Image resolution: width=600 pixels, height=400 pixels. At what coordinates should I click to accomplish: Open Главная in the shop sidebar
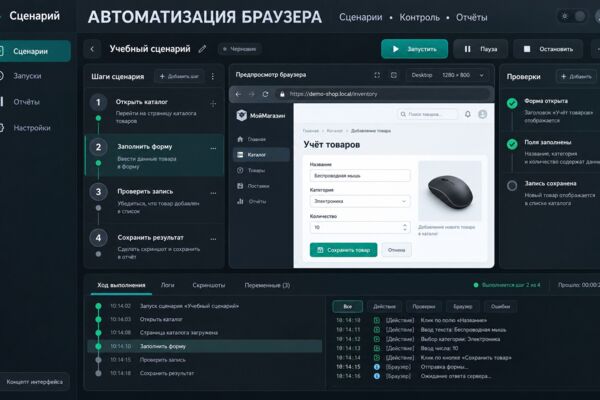pos(261,139)
